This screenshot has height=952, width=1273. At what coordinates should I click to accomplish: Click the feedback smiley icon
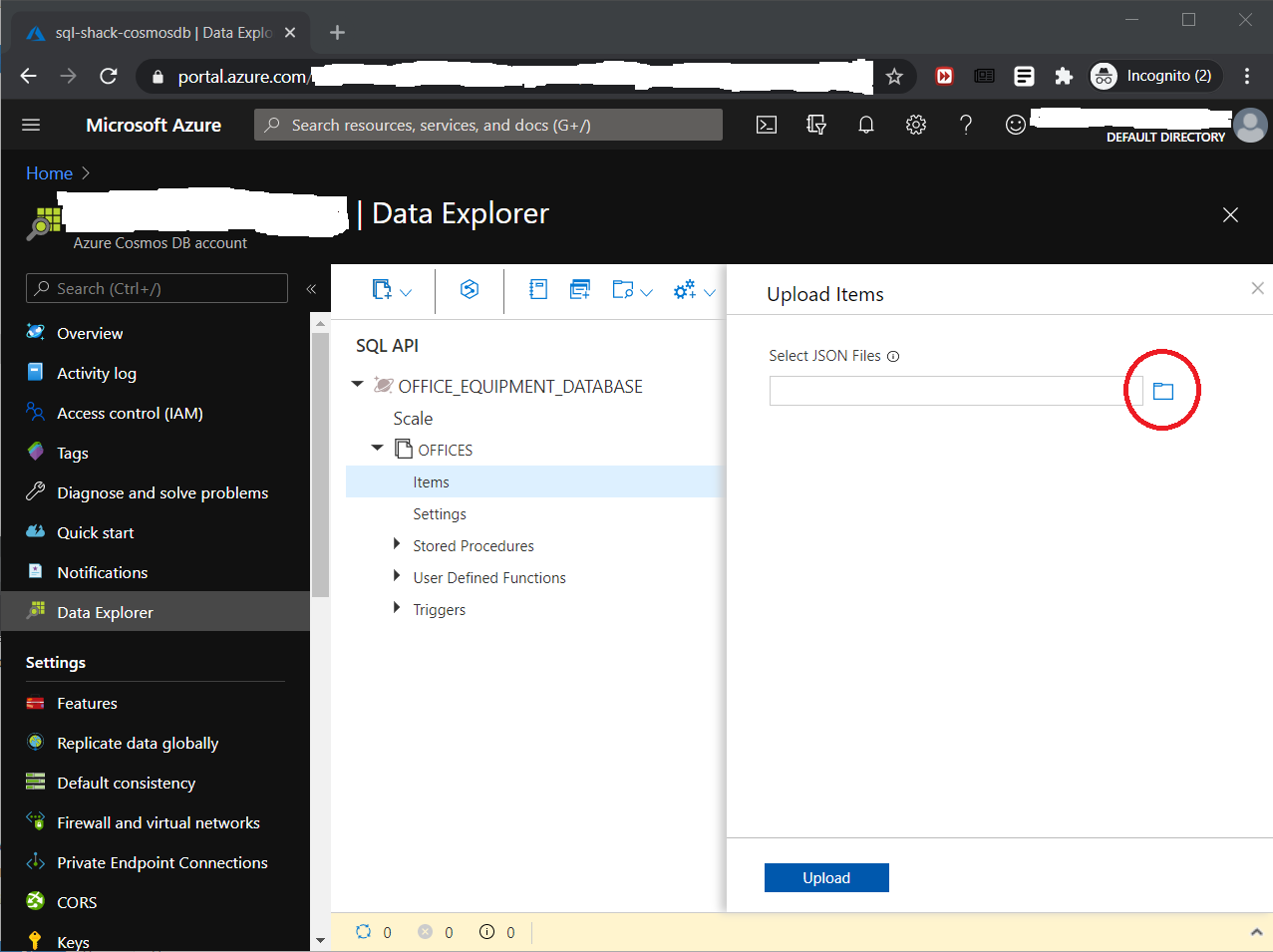tap(1015, 125)
